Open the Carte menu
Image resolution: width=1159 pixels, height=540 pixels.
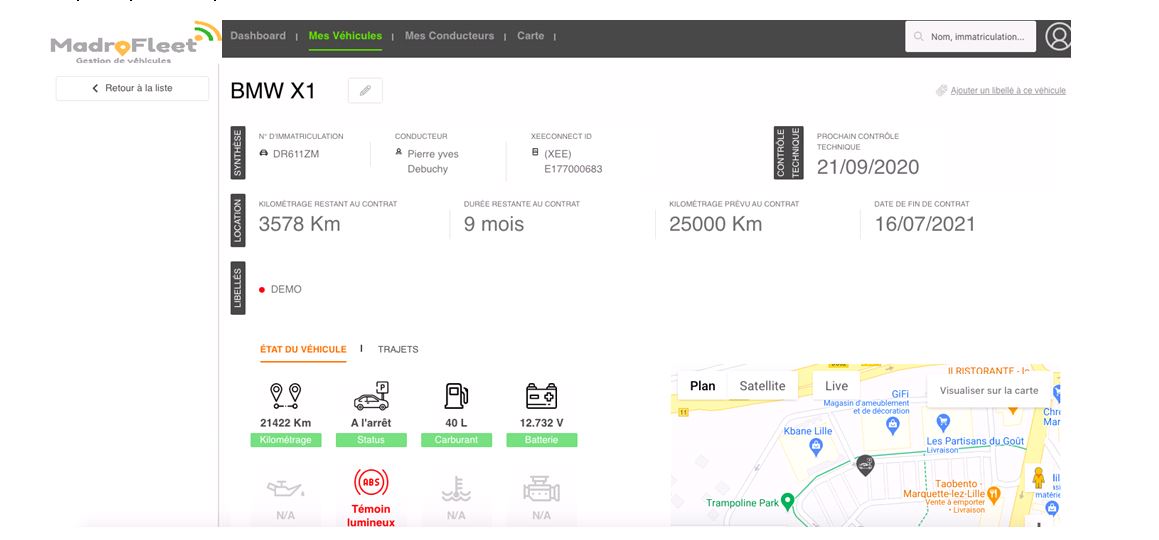(x=531, y=35)
